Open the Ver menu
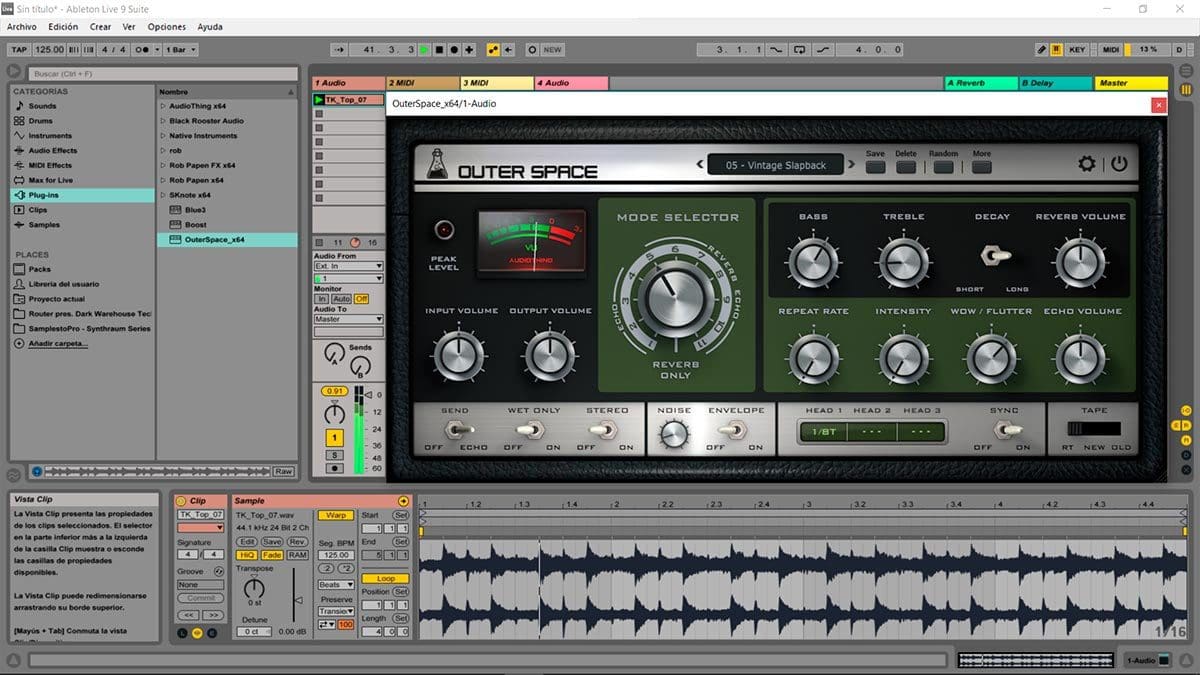Image resolution: width=1200 pixels, height=675 pixels. 129,27
